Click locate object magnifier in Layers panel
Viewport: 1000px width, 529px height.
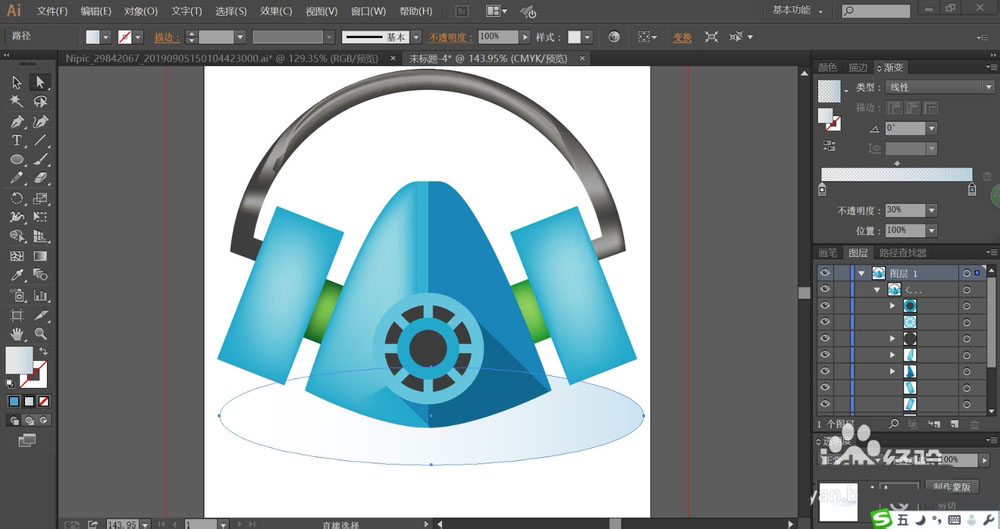point(893,424)
